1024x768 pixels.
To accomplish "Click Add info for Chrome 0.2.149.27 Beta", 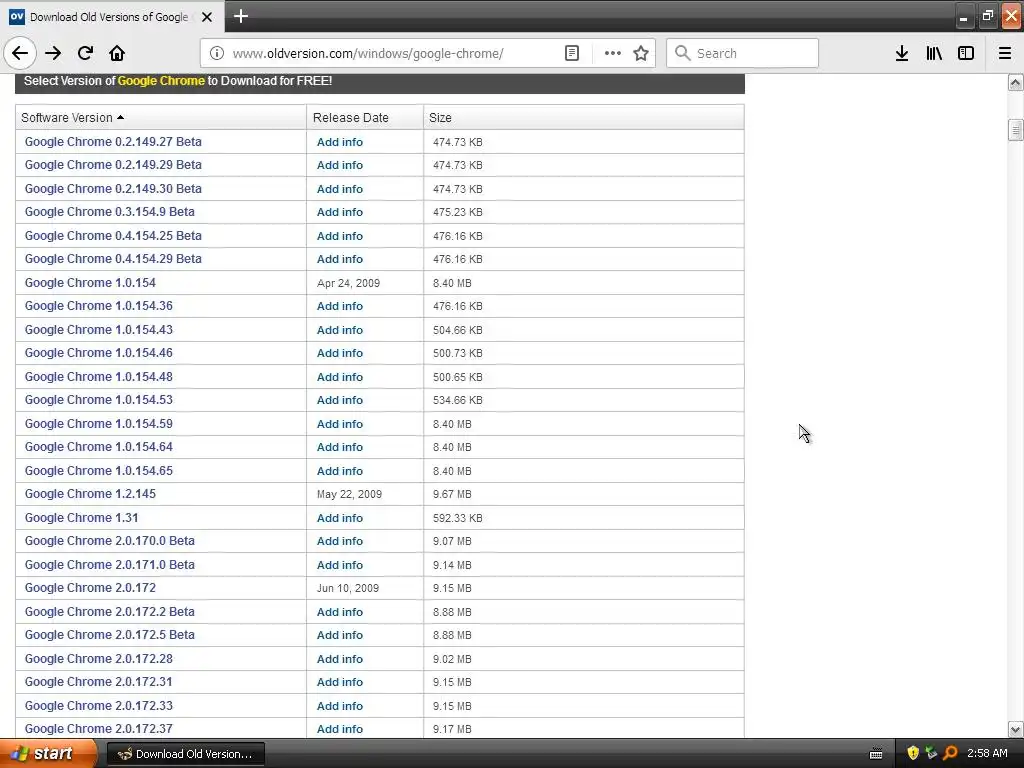I will click(x=340, y=142).
